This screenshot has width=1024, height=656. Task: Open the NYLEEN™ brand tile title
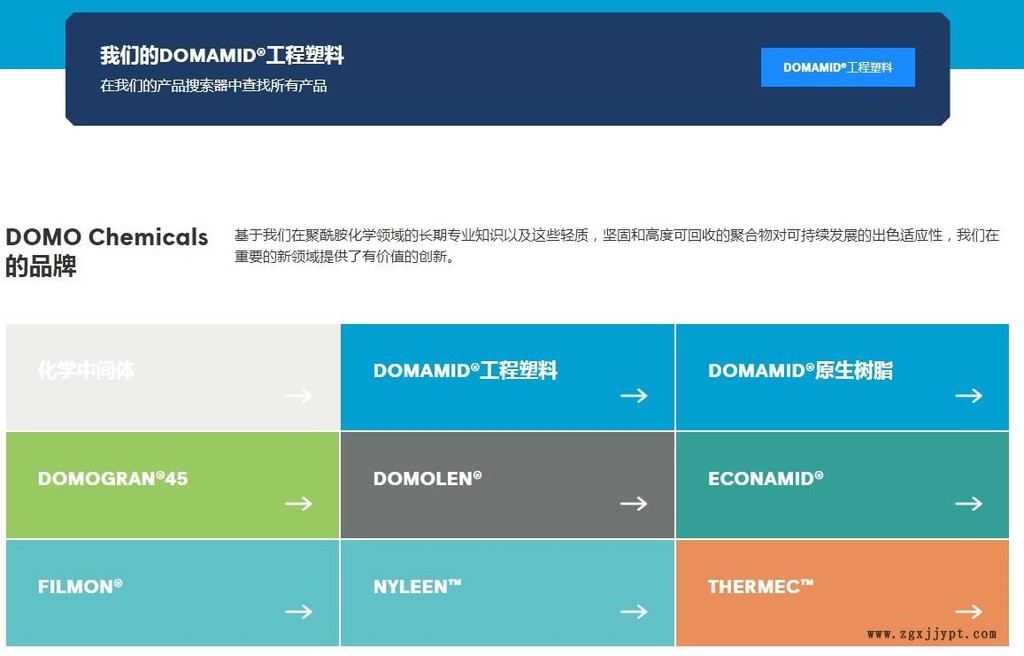pos(417,586)
